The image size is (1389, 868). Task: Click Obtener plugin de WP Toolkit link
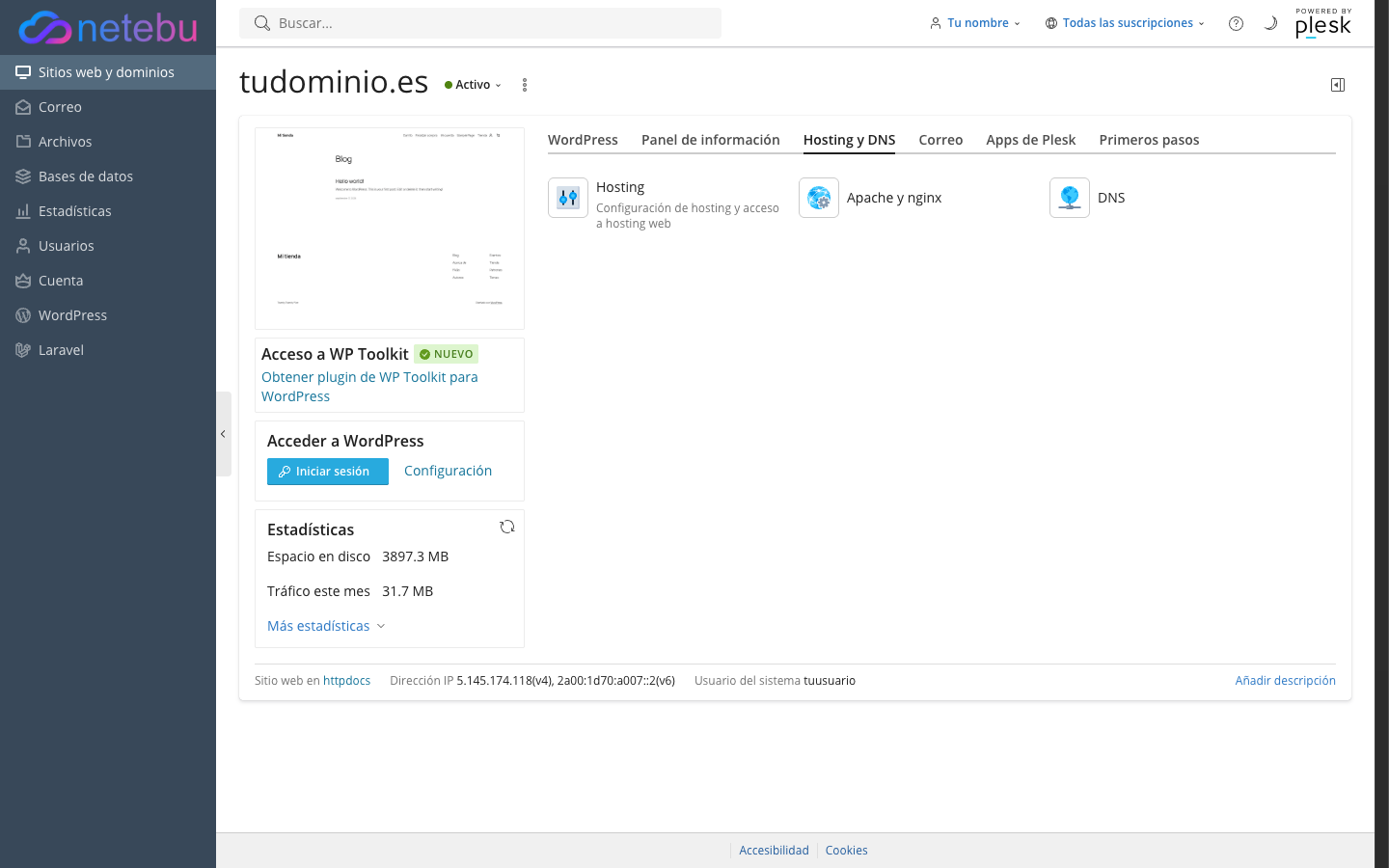[x=369, y=387]
